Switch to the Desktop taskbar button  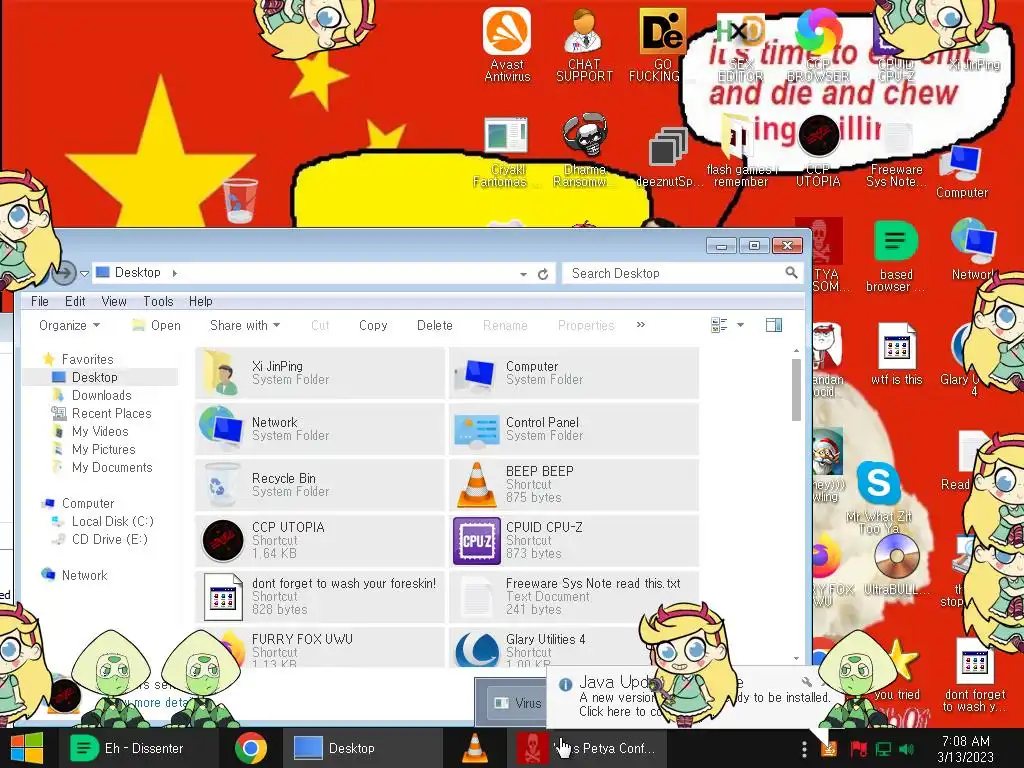[x=363, y=748]
